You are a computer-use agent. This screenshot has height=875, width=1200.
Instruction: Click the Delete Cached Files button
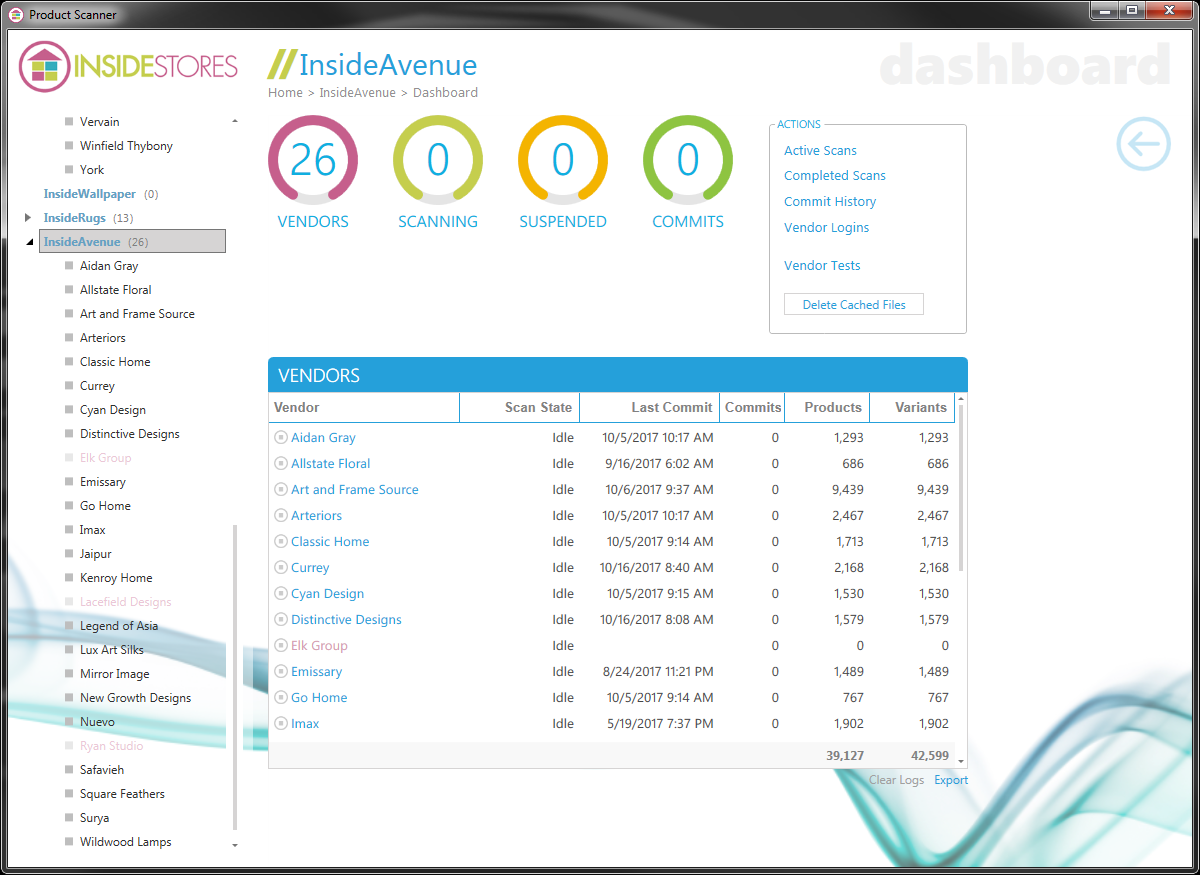[854, 305]
